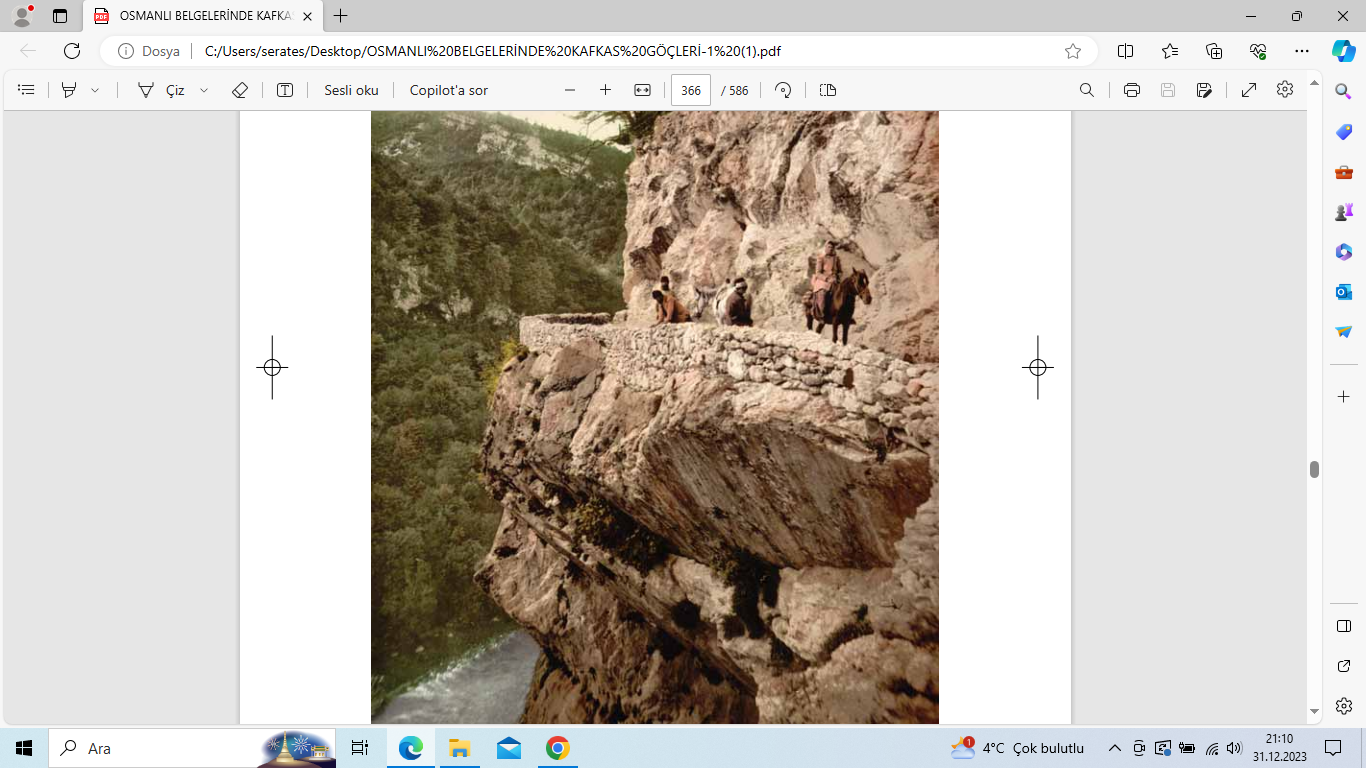This screenshot has height=768, width=1366.
Task: Search within the PDF document
Action: (x=1087, y=90)
